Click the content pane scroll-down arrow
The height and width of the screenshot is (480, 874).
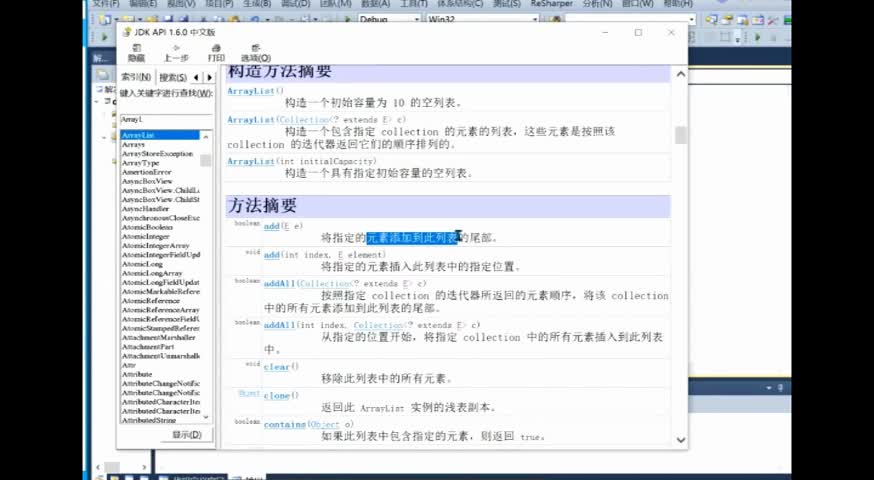pyautogui.click(x=681, y=440)
